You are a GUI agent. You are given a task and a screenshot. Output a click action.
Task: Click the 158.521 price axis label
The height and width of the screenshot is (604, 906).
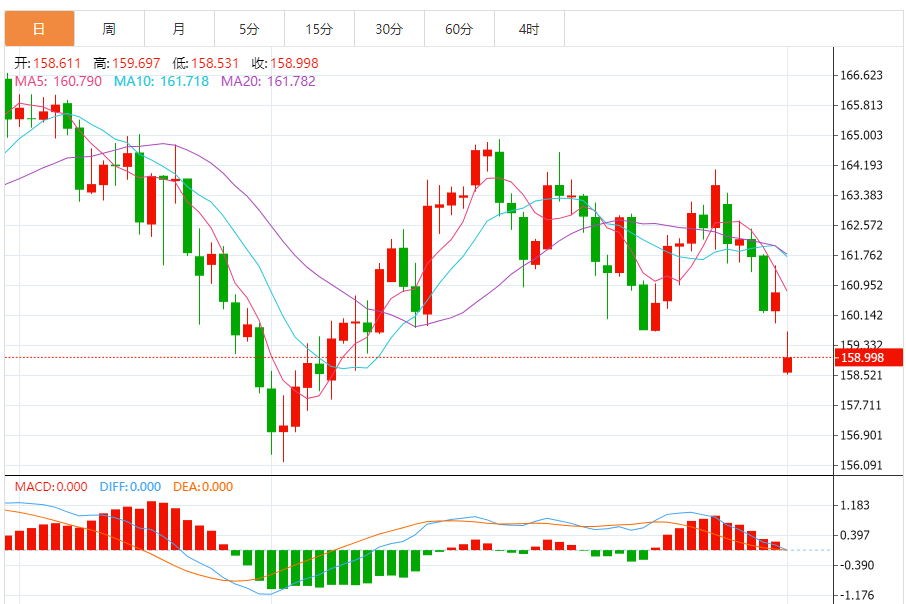pos(861,376)
